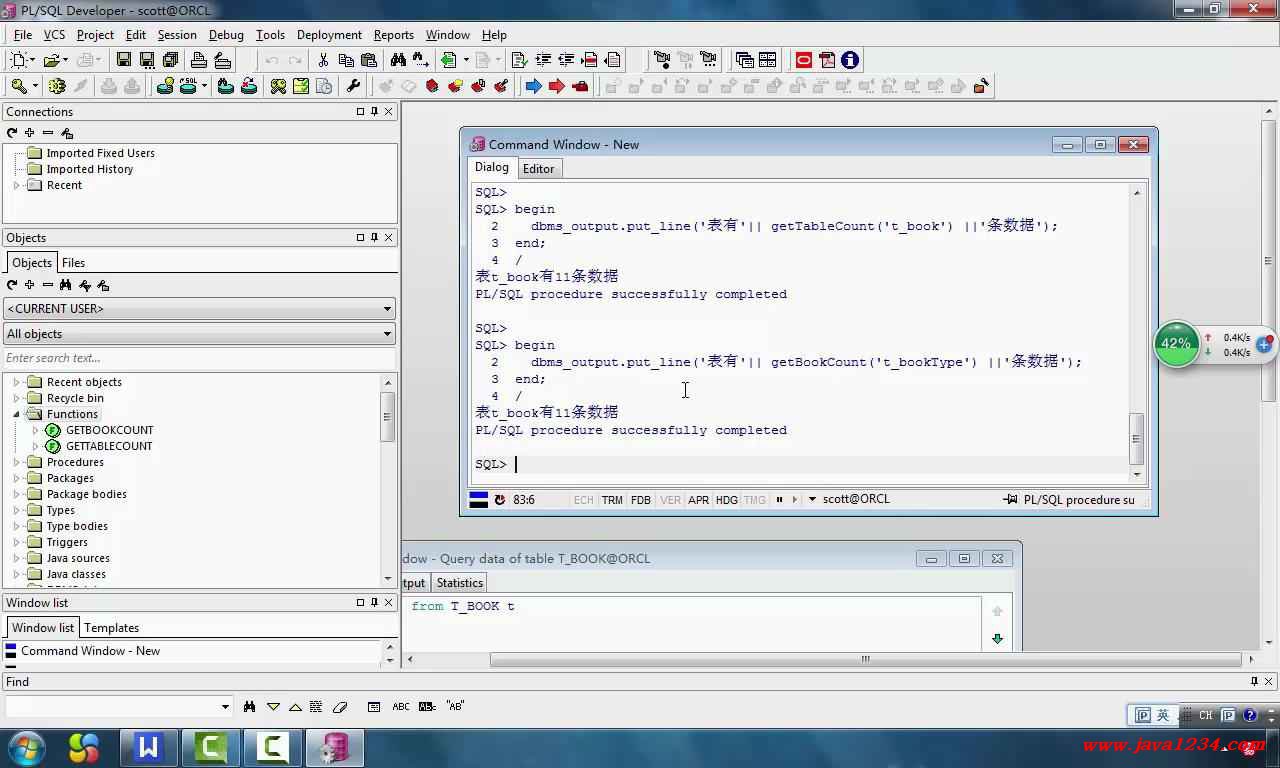Click the red Oracle logo icon
This screenshot has height=768, width=1280.
pyautogui.click(x=804, y=60)
